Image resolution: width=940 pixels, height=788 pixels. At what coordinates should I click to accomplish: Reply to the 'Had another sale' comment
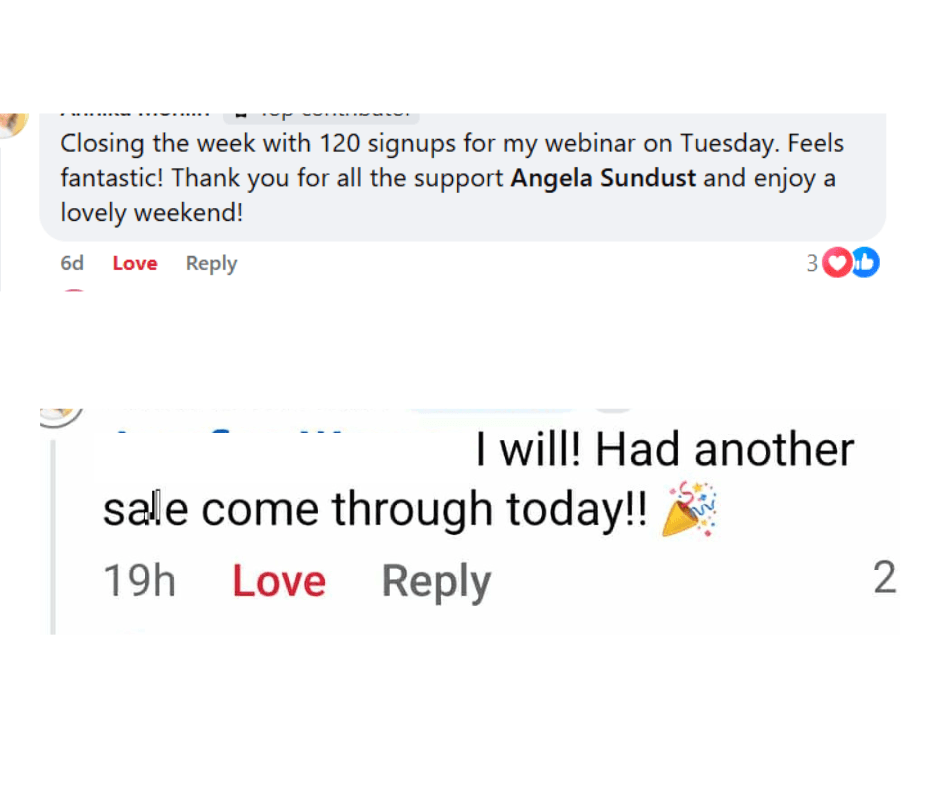436,581
